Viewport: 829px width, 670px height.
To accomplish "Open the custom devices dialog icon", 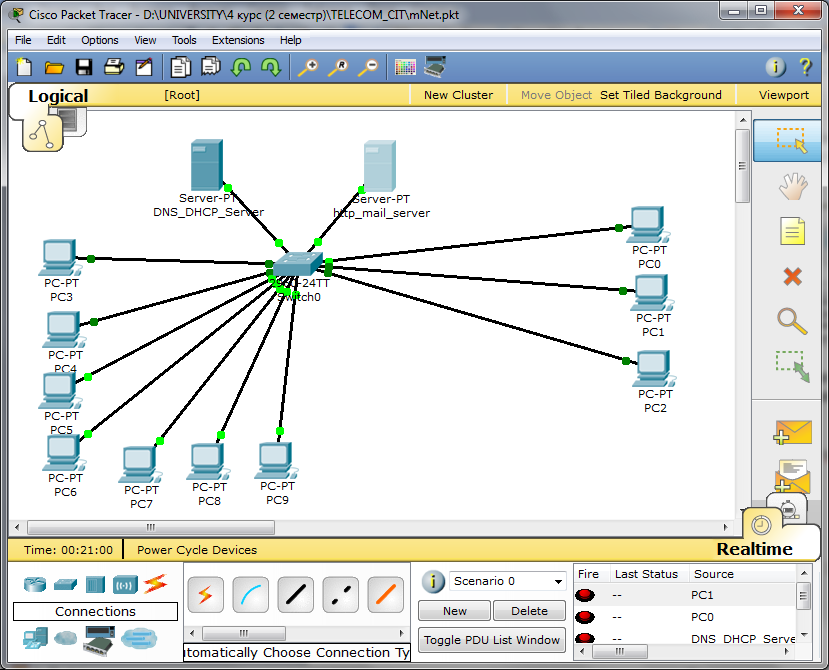I will point(435,67).
